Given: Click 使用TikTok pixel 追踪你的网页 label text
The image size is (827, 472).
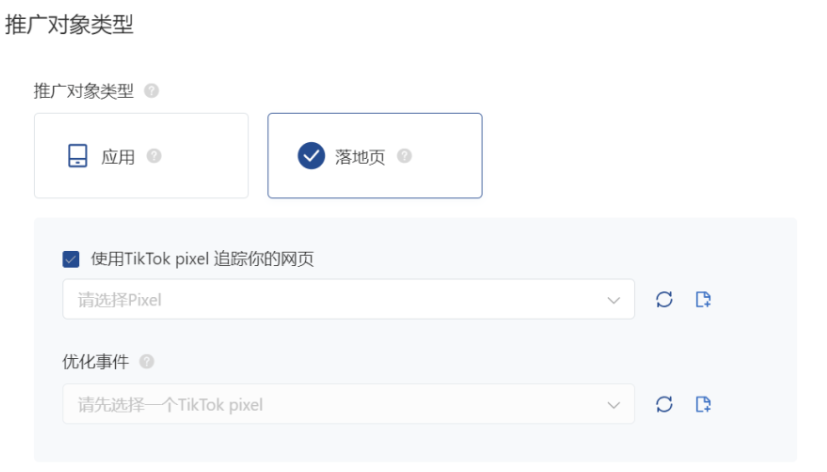Looking at the screenshot, I should 203,259.
